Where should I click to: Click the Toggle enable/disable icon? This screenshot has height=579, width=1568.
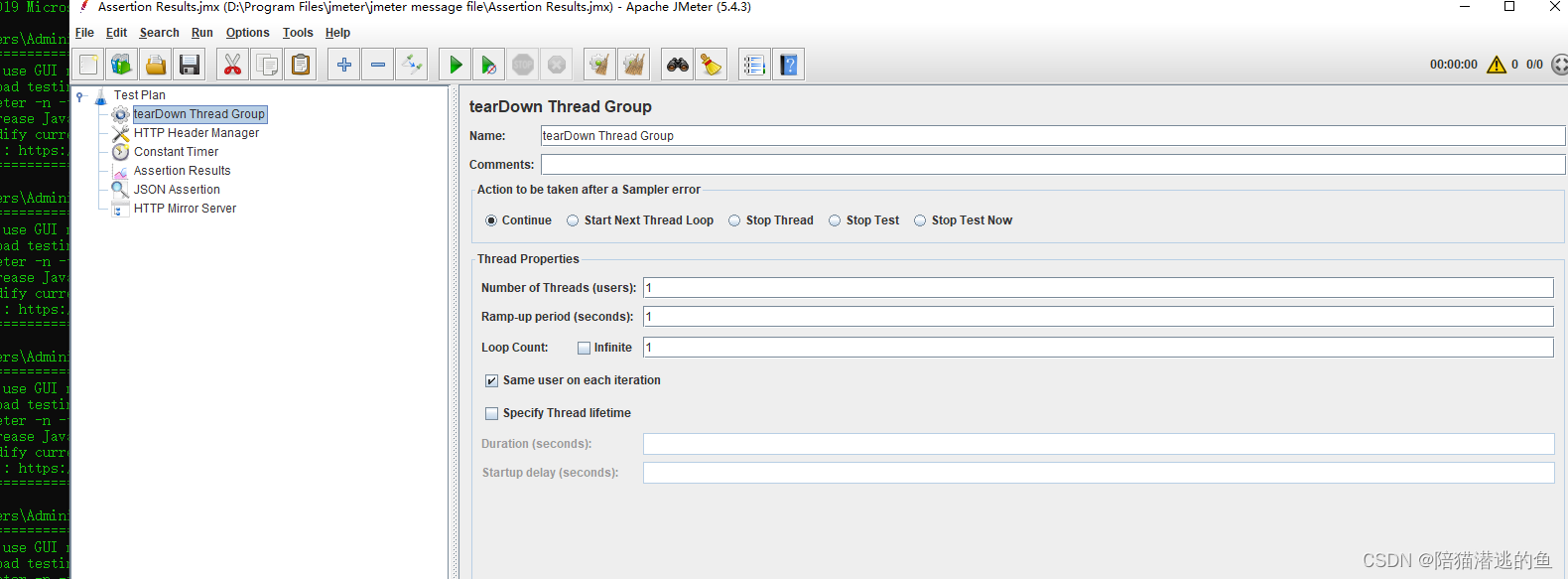click(x=412, y=65)
